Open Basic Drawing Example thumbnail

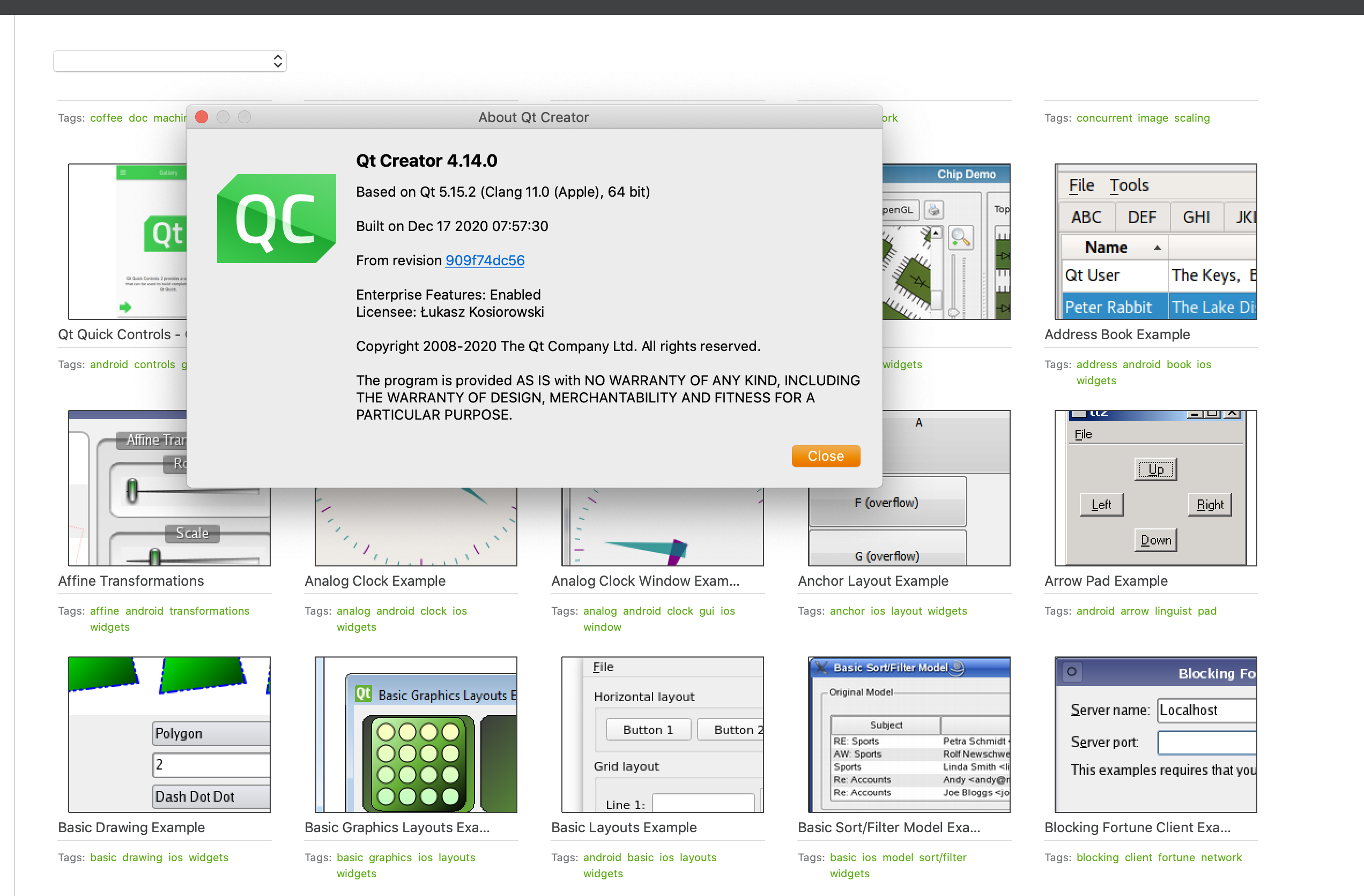tap(169, 735)
